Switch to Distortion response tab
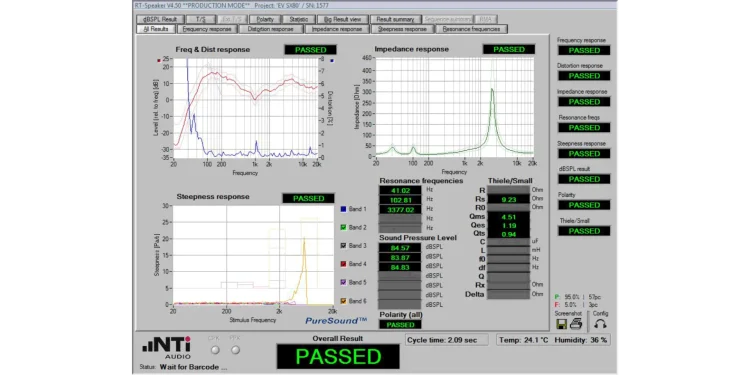Image resolution: width=750 pixels, height=375 pixels. (271, 29)
